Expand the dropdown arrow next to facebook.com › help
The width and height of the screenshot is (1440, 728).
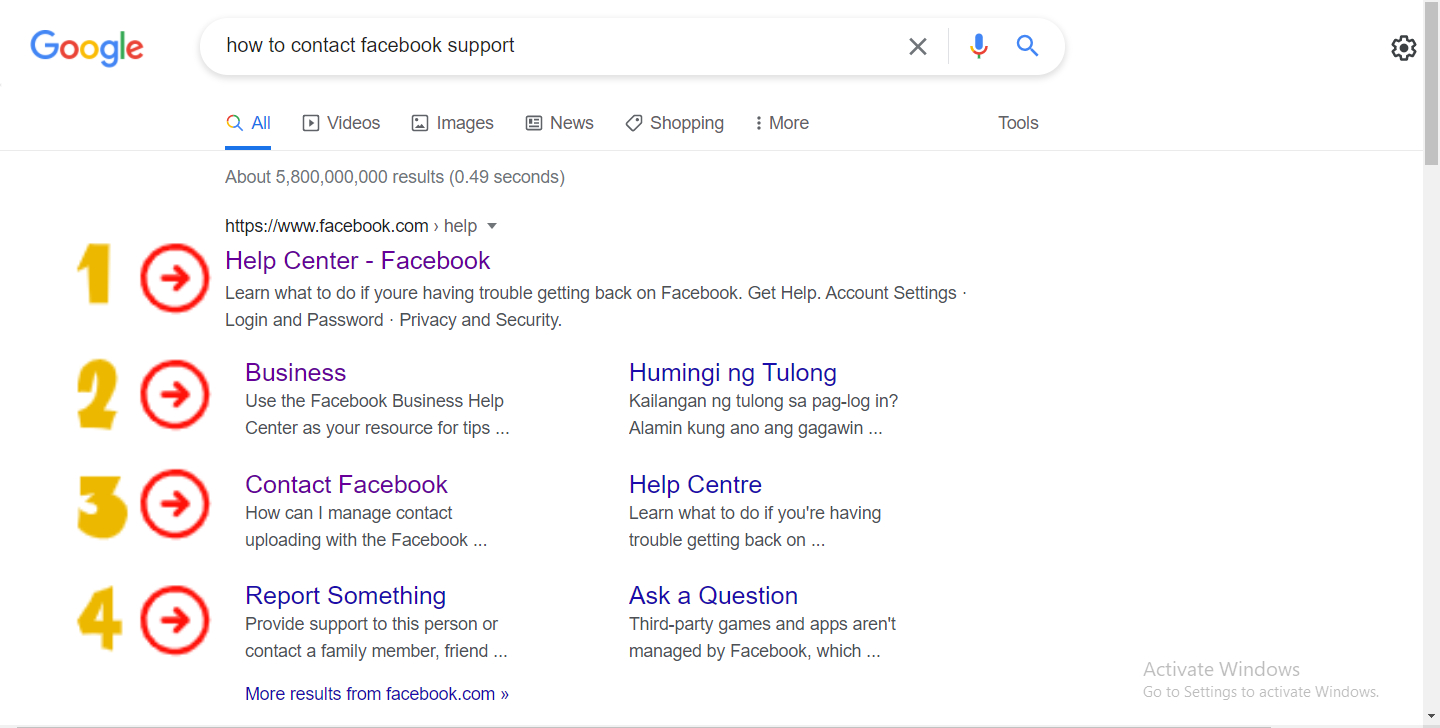[x=491, y=226]
